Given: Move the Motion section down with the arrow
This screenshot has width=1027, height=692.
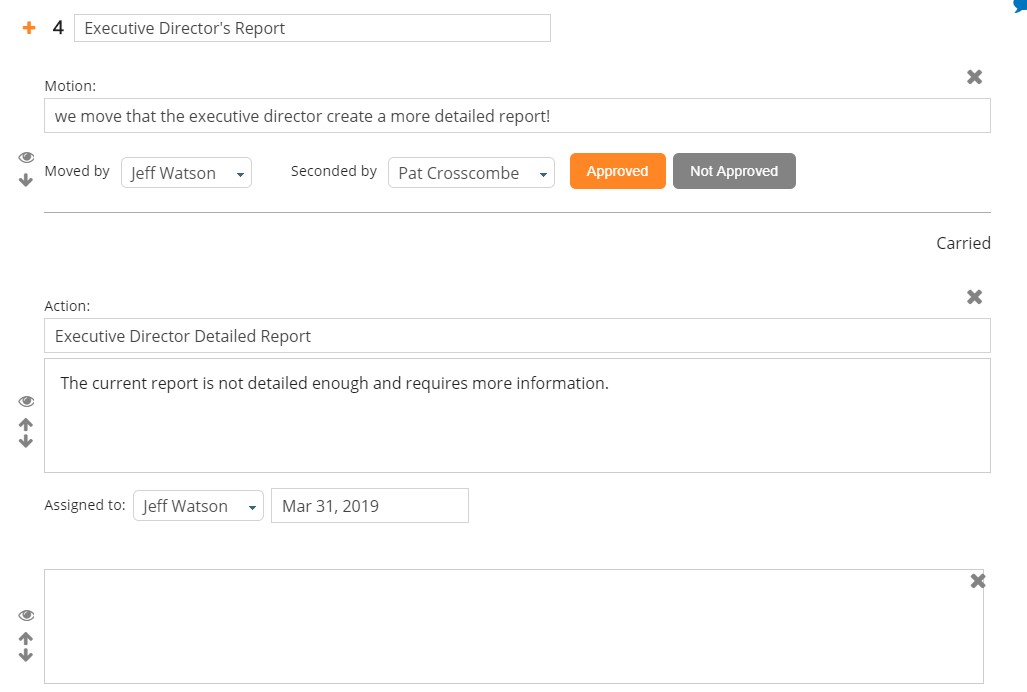Looking at the screenshot, I should pos(26,180).
